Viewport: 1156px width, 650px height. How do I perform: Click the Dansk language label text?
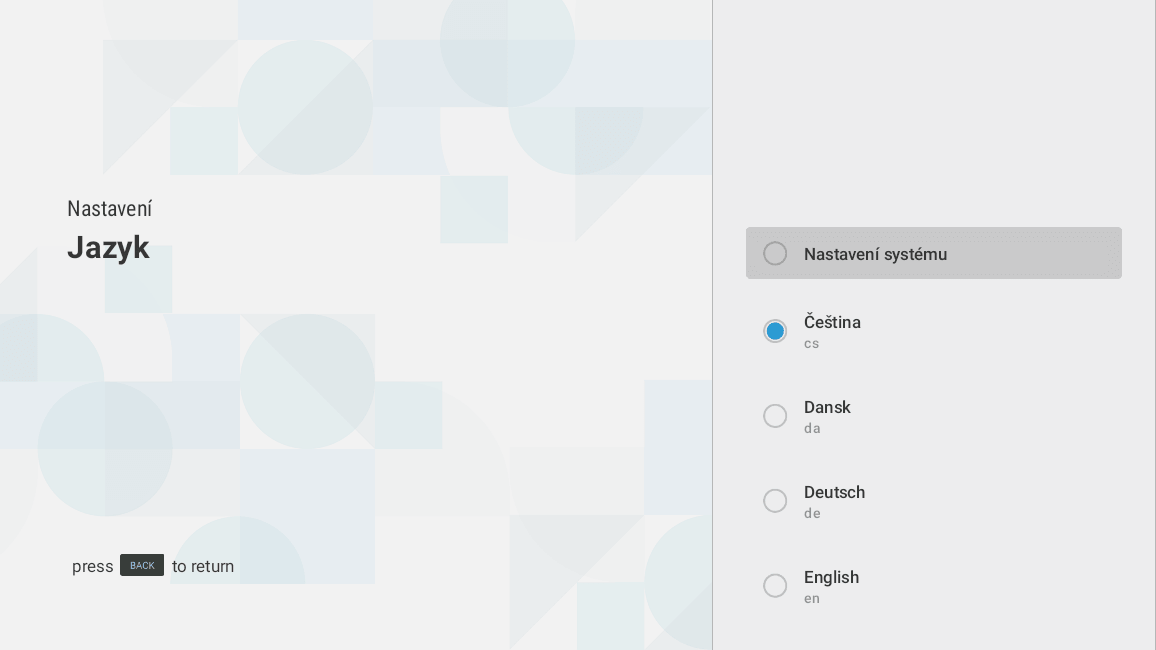click(x=827, y=407)
